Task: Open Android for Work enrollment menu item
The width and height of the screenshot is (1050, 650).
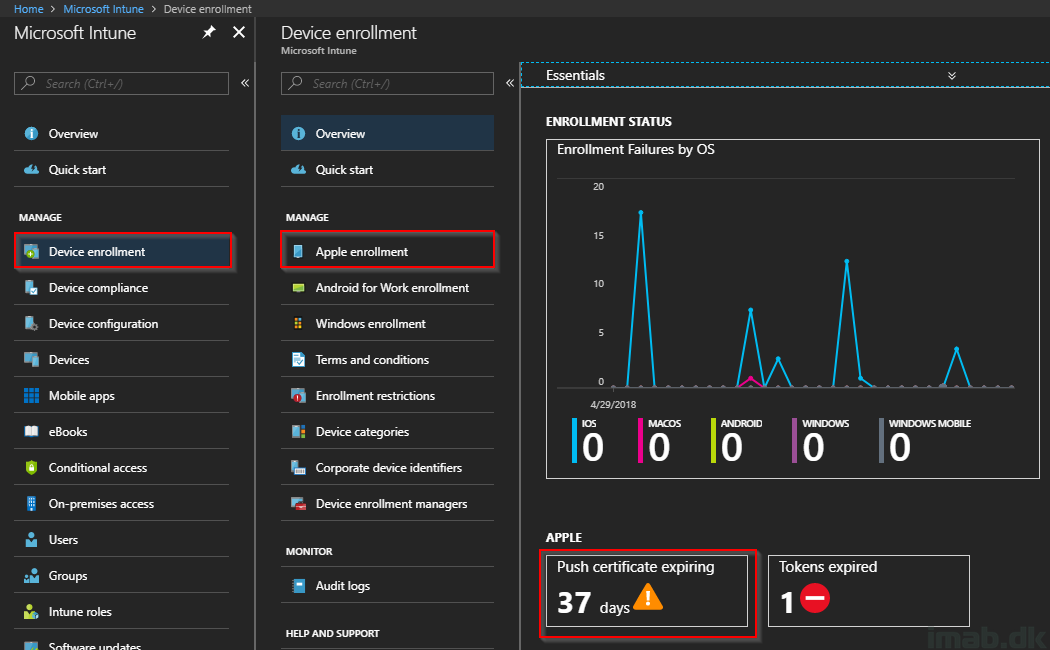Action: click(388, 288)
